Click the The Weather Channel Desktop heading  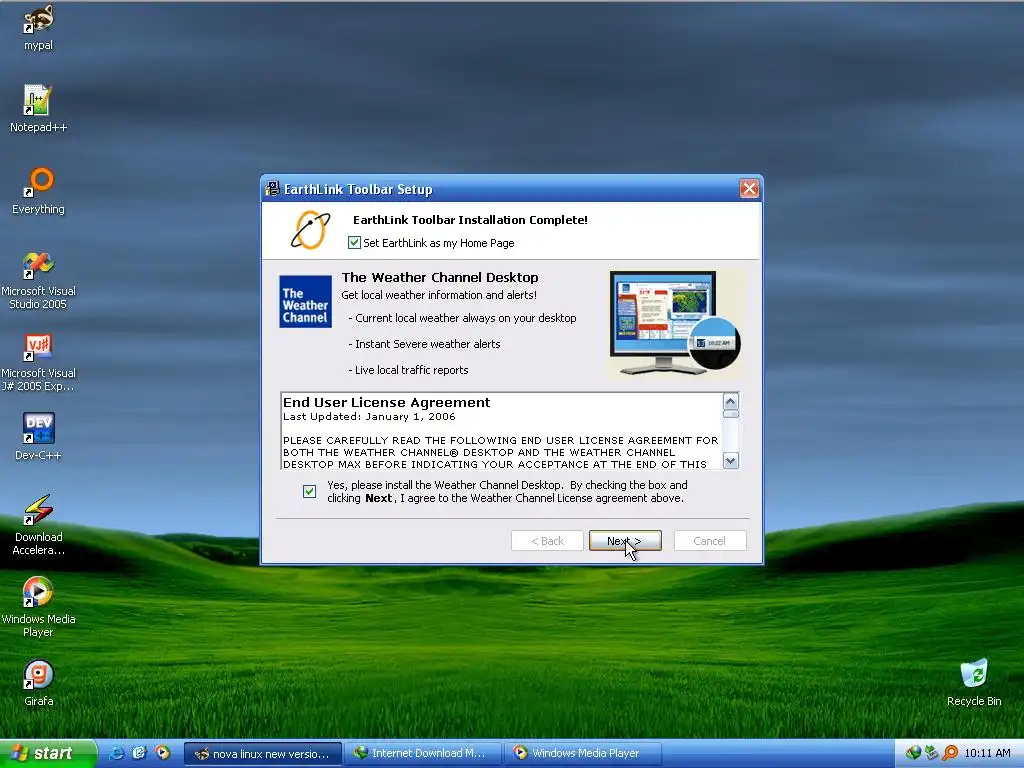(x=440, y=278)
